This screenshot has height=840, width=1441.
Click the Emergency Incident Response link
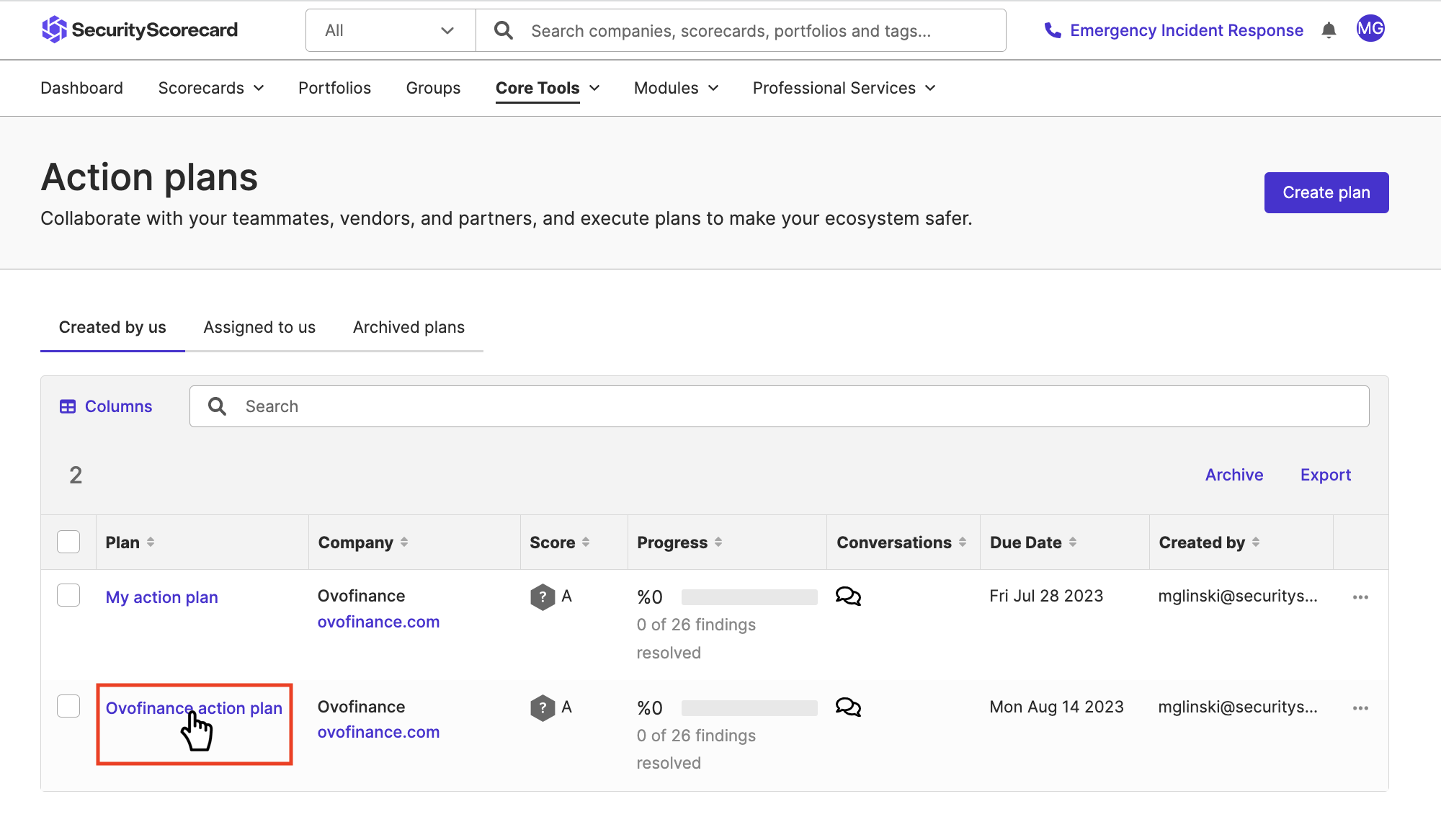pos(1187,30)
